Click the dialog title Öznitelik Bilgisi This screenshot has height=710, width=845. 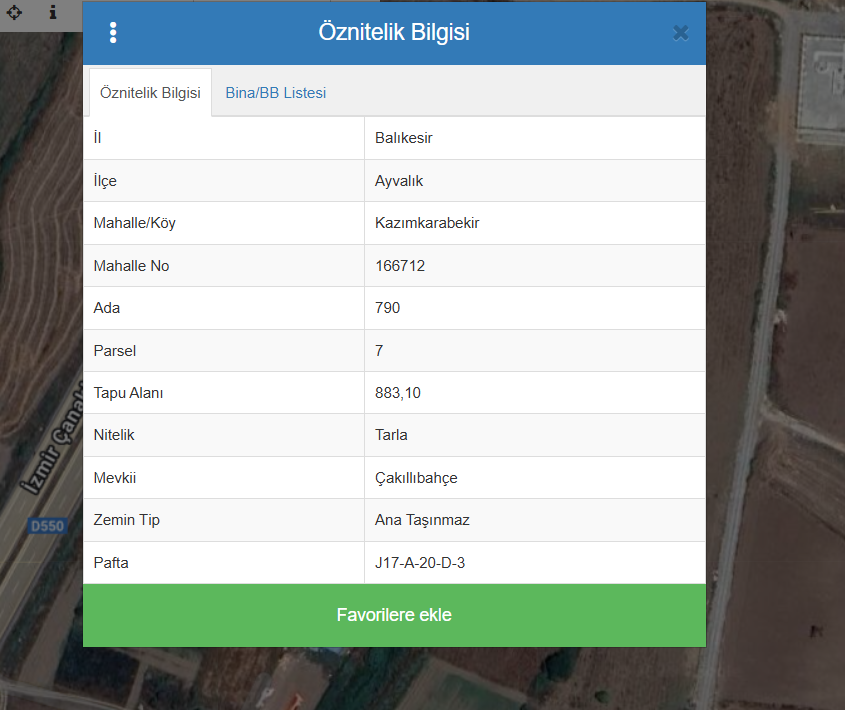point(394,32)
